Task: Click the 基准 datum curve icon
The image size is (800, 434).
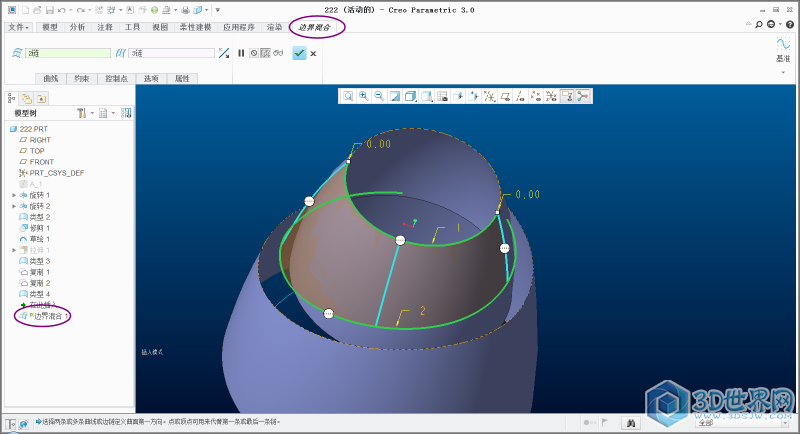Action: (x=783, y=44)
